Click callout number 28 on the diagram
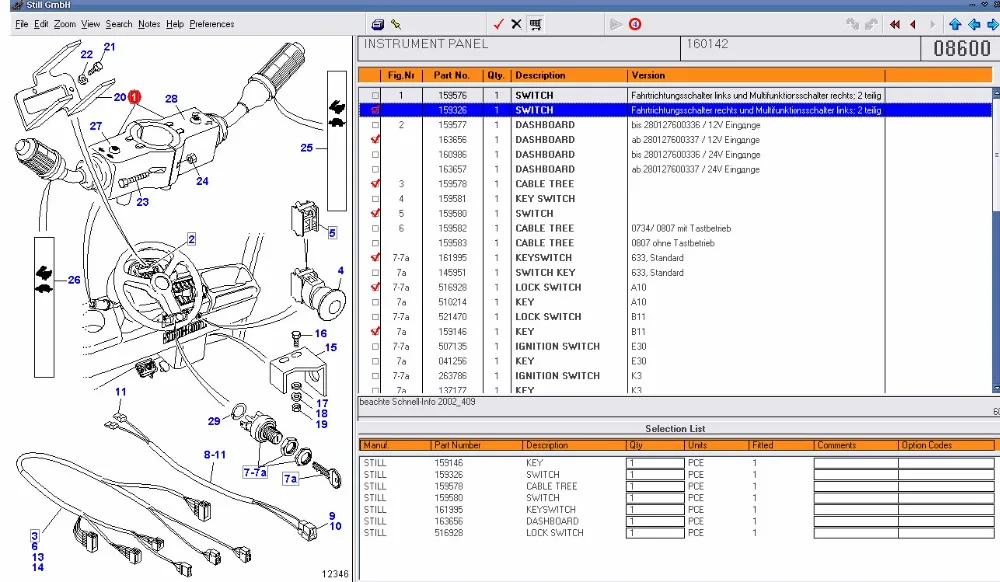The width and height of the screenshot is (1000, 582). (172, 99)
